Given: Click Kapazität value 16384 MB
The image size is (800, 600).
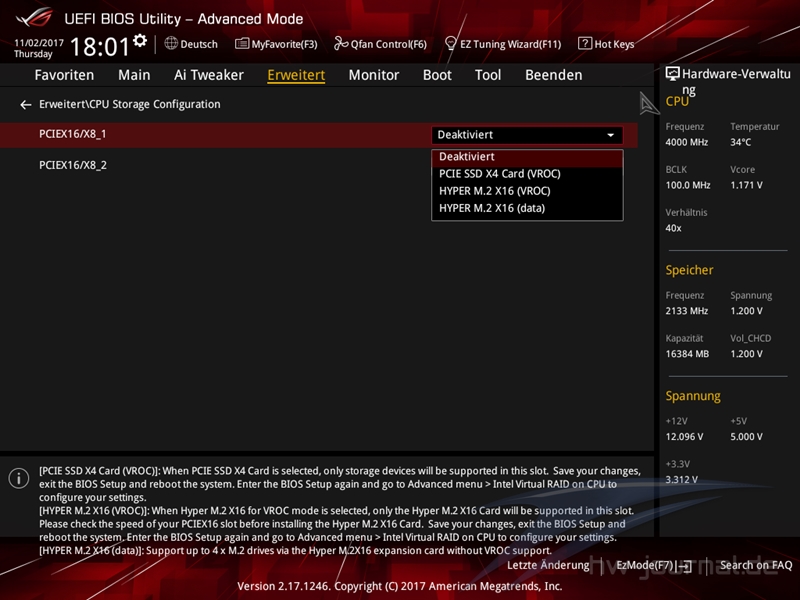Looking at the screenshot, I should point(687,354).
